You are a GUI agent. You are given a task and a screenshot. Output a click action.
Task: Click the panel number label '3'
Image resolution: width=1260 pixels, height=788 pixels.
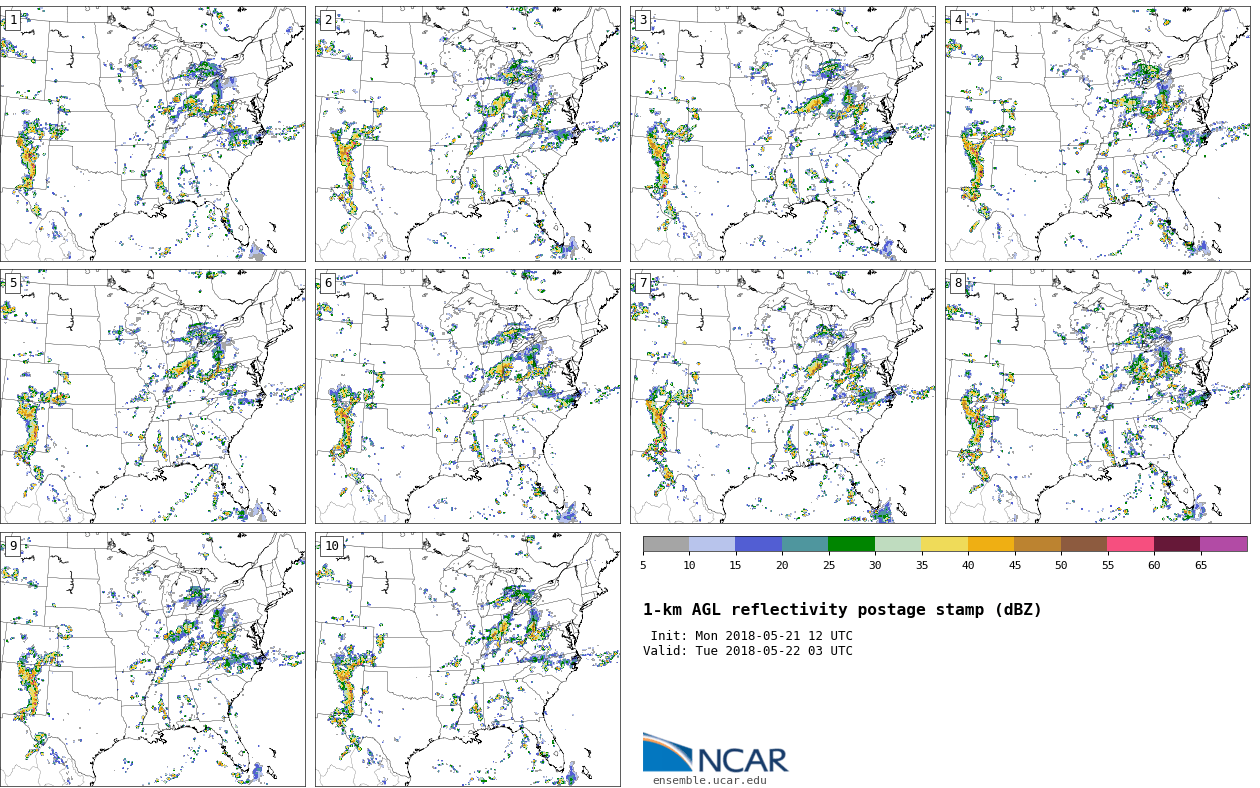coord(643,20)
